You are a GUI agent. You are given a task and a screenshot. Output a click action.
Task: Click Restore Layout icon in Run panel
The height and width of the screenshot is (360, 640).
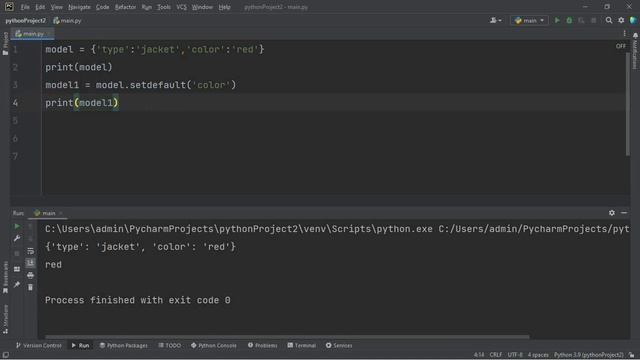coord(17,269)
